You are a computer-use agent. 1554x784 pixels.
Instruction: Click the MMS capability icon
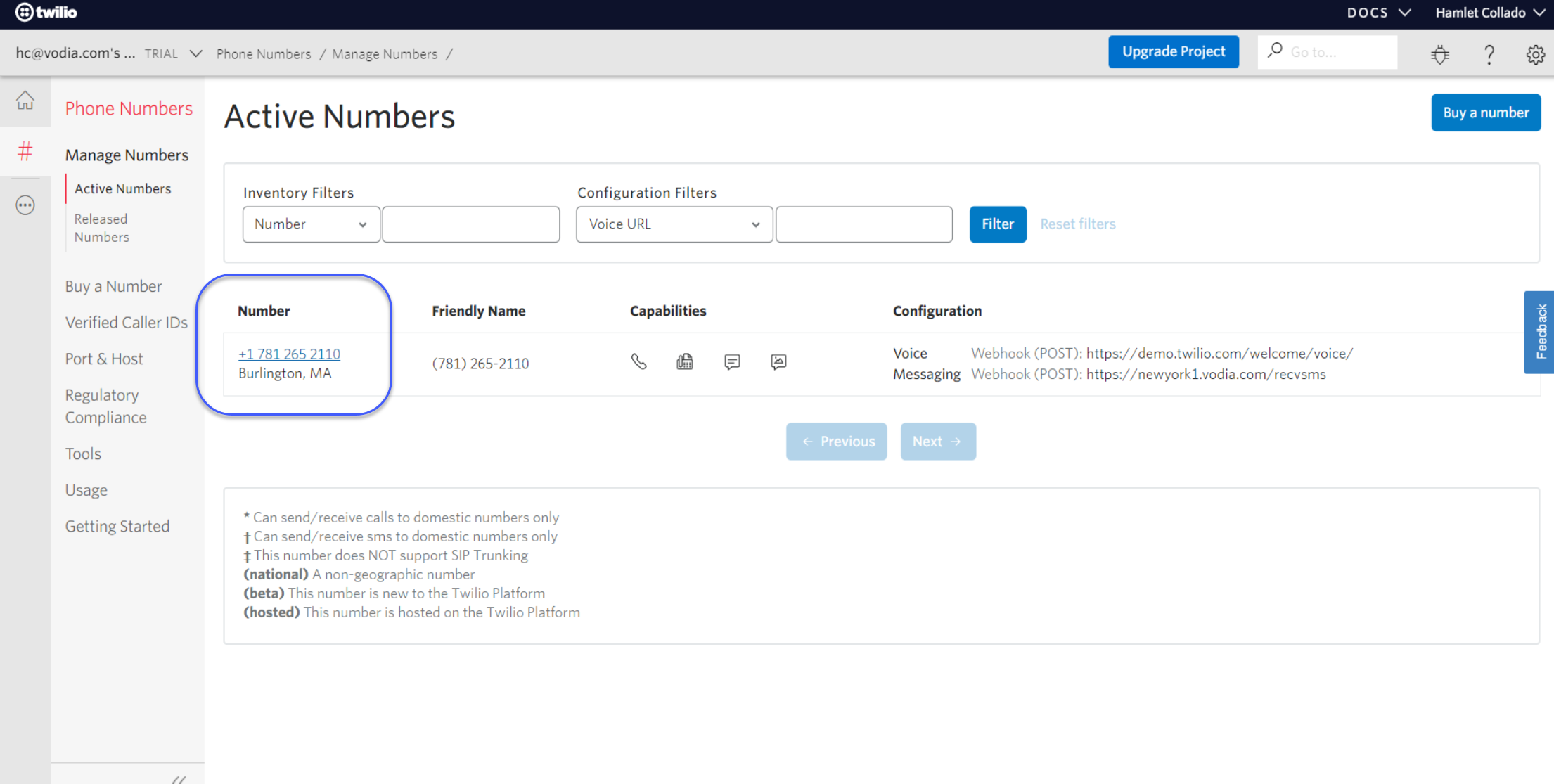778,361
